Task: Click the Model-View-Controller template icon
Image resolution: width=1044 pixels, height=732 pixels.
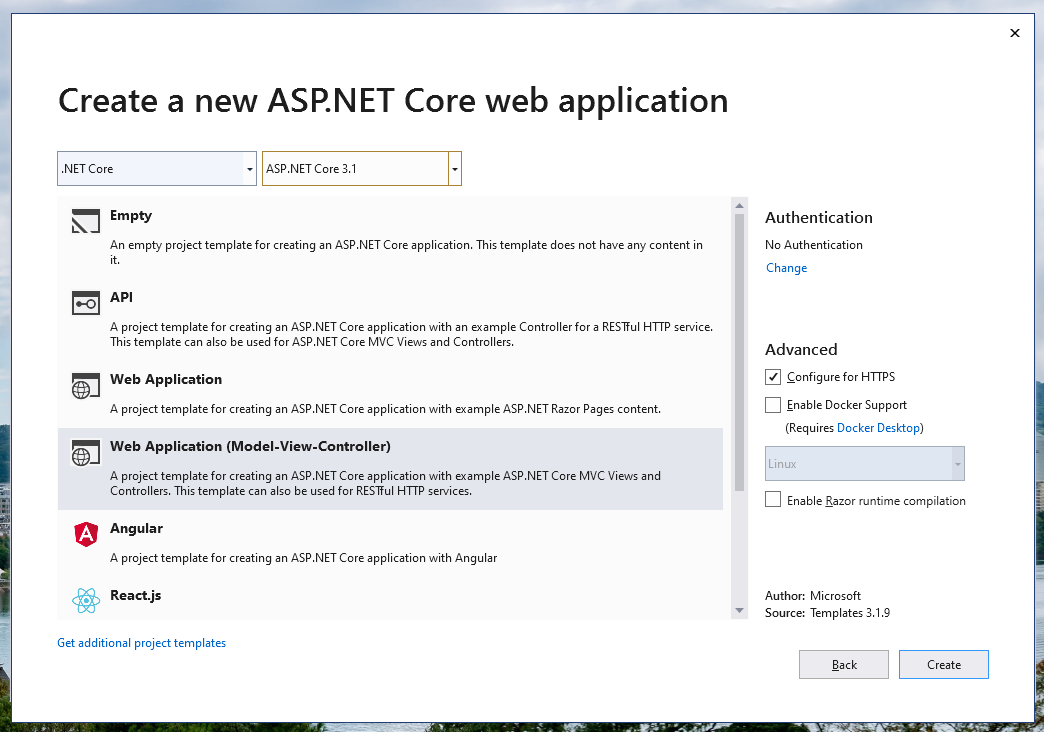Action: coord(86,452)
